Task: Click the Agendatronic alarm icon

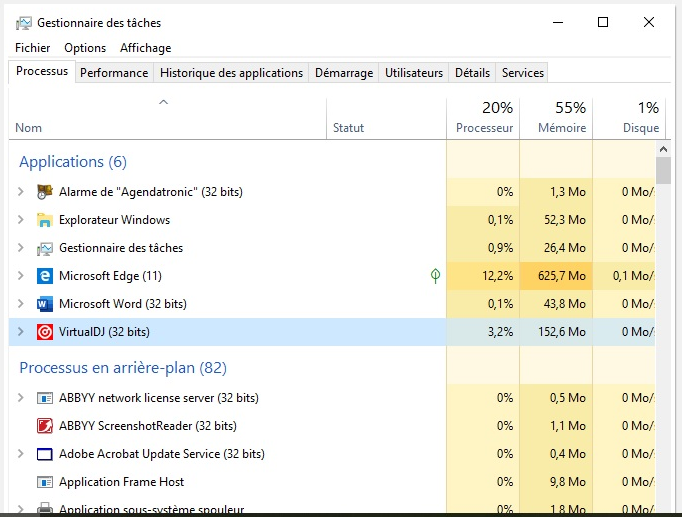Action: pyautogui.click(x=44, y=192)
